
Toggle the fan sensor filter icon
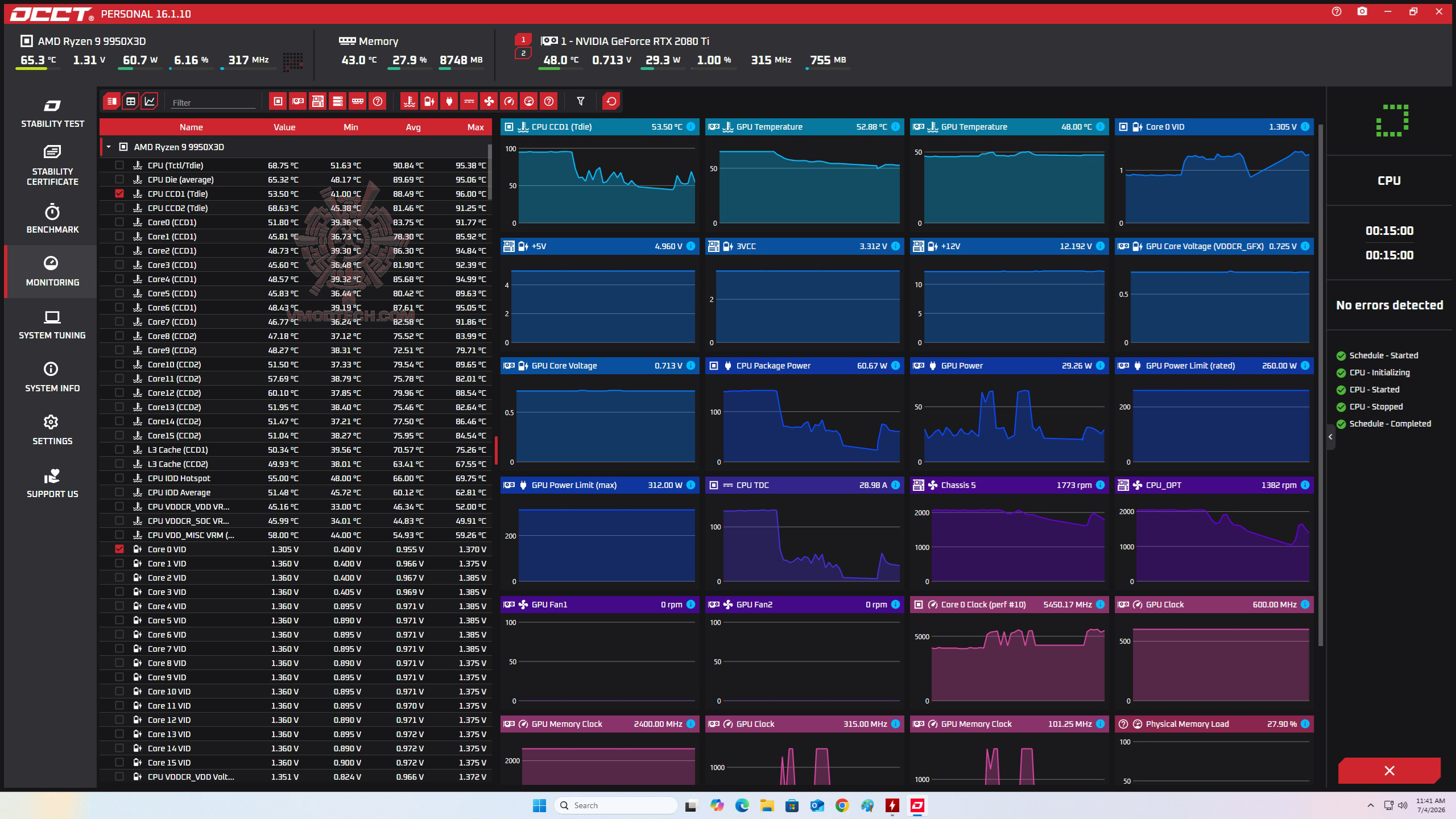click(x=489, y=101)
